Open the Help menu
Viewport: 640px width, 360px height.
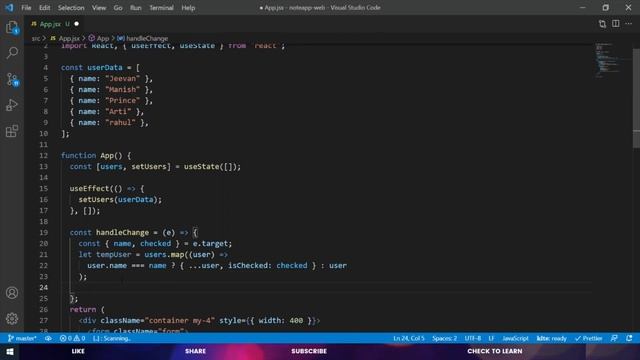click(x=188, y=8)
